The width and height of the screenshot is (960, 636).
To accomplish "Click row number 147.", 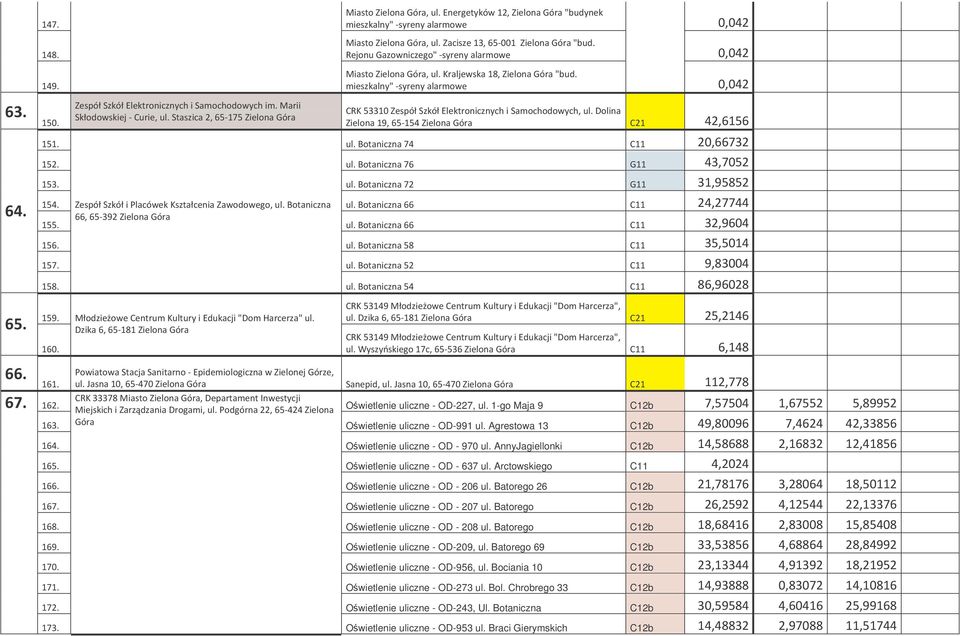I will tap(51, 24).
